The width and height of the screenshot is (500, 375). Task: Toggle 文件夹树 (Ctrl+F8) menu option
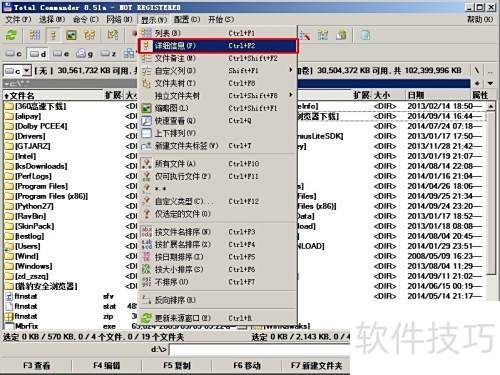click(217, 83)
